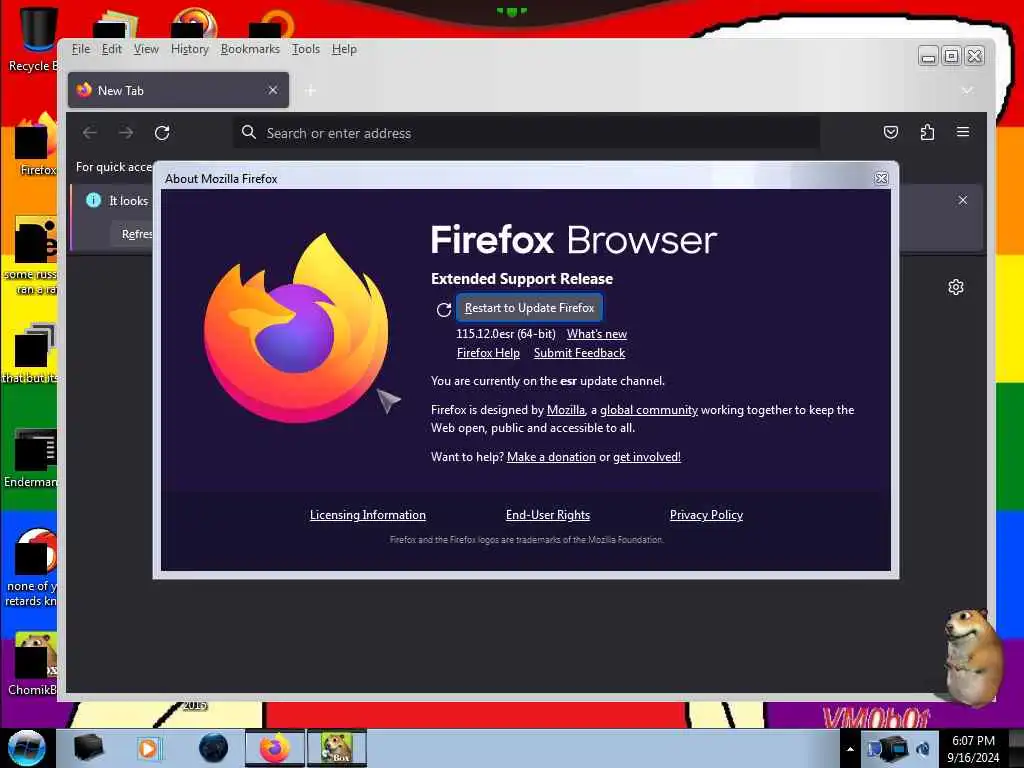This screenshot has height=768, width=1024.
Task: Click the black box taskbar icon
Action: tap(88, 748)
